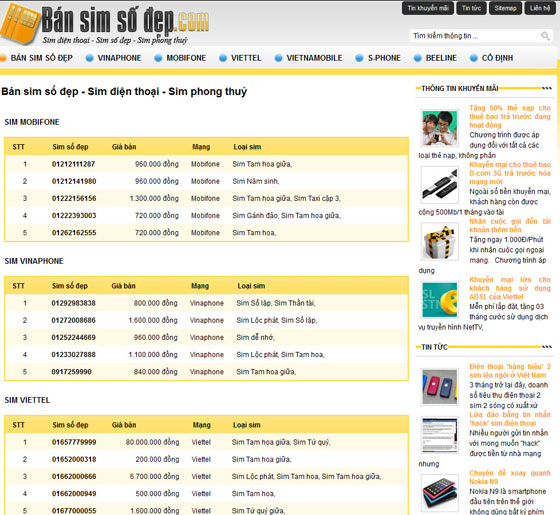This screenshot has height=515, width=560.
Task: Select sim number 01222393003
Action: coord(74,215)
